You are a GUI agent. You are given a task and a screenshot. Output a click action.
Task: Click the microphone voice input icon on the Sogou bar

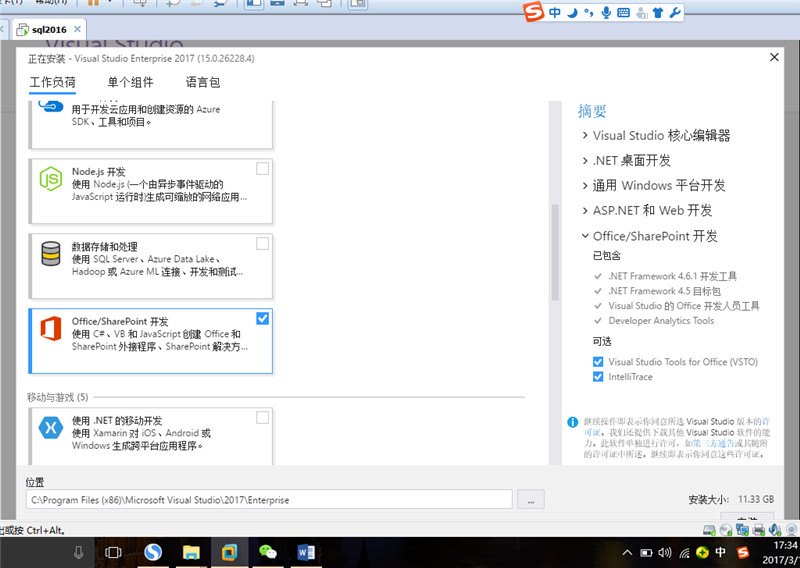606,12
